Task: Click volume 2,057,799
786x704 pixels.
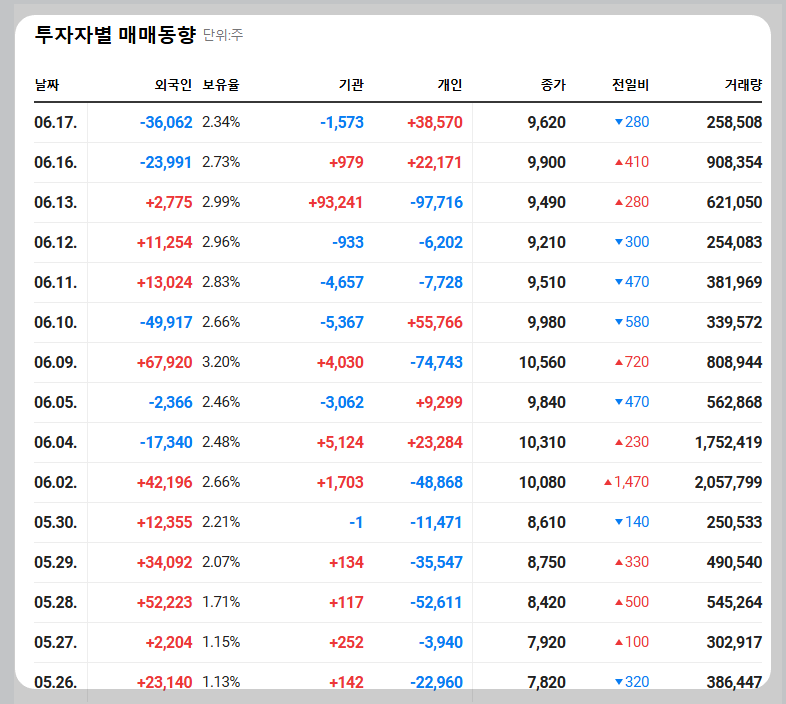Action: pos(728,483)
